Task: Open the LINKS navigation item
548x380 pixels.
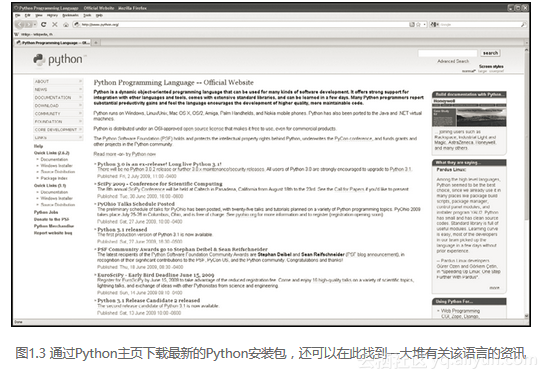Action: 58,138
